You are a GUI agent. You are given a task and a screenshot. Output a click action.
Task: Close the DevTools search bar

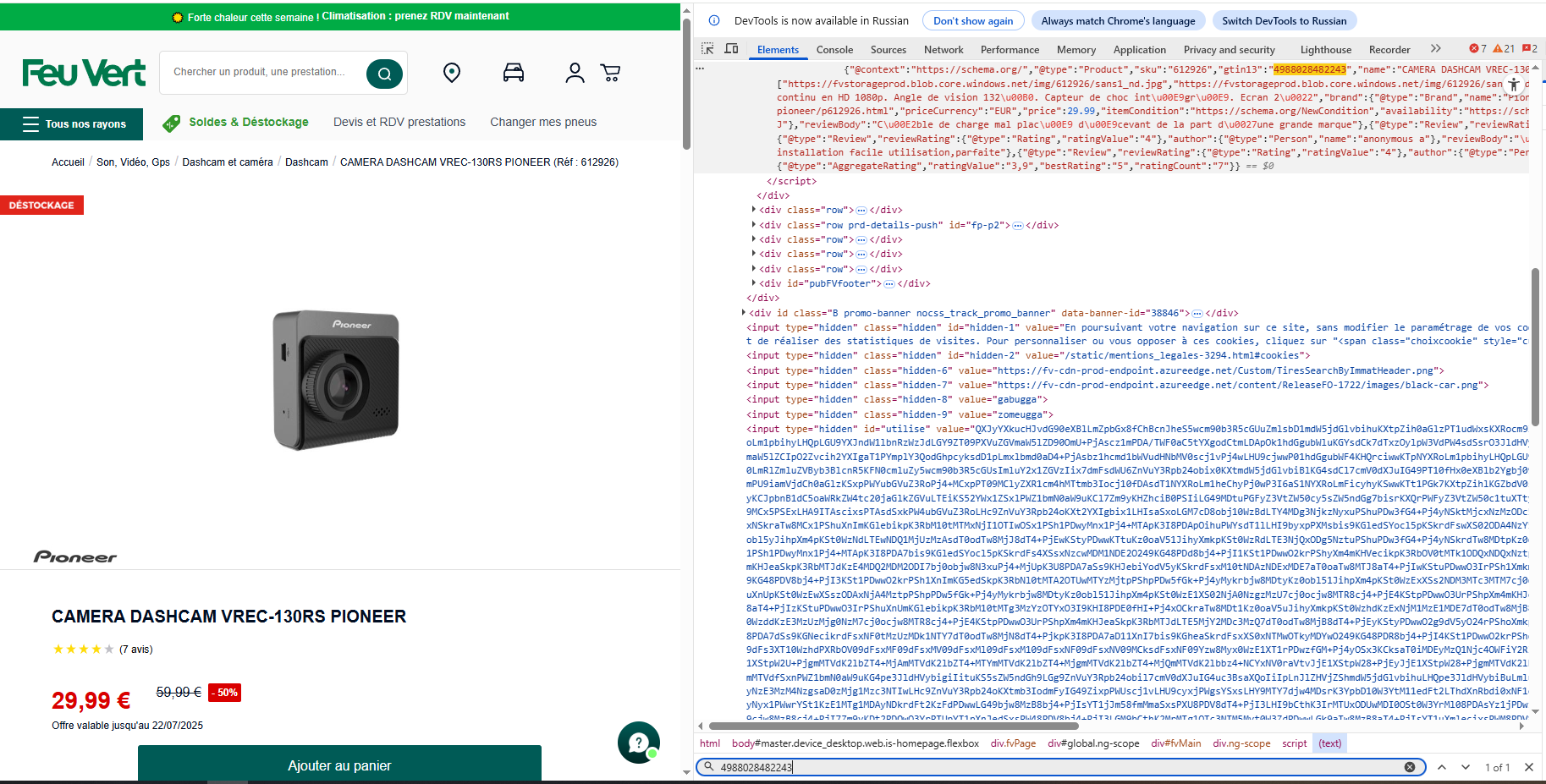[1528, 767]
